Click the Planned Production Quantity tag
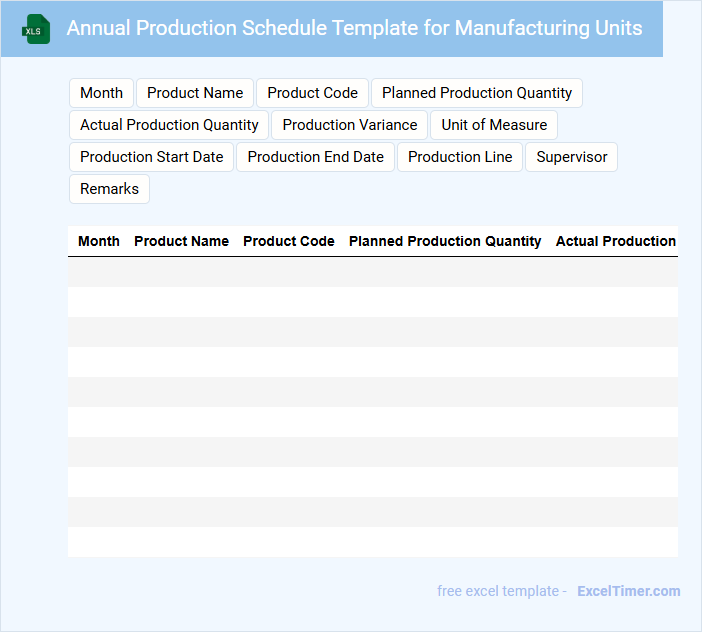This screenshot has width=702, height=632. click(x=477, y=93)
